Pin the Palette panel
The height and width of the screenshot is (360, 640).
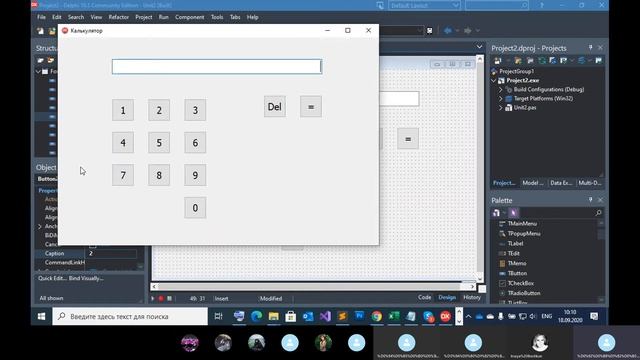click(590, 200)
